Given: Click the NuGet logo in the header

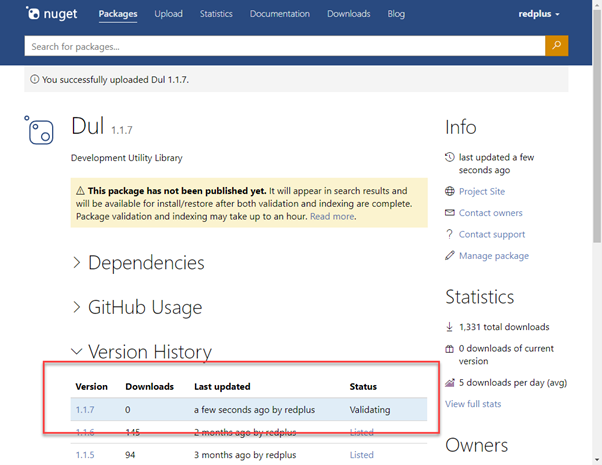Looking at the screenshot, I should click(51, 13).
